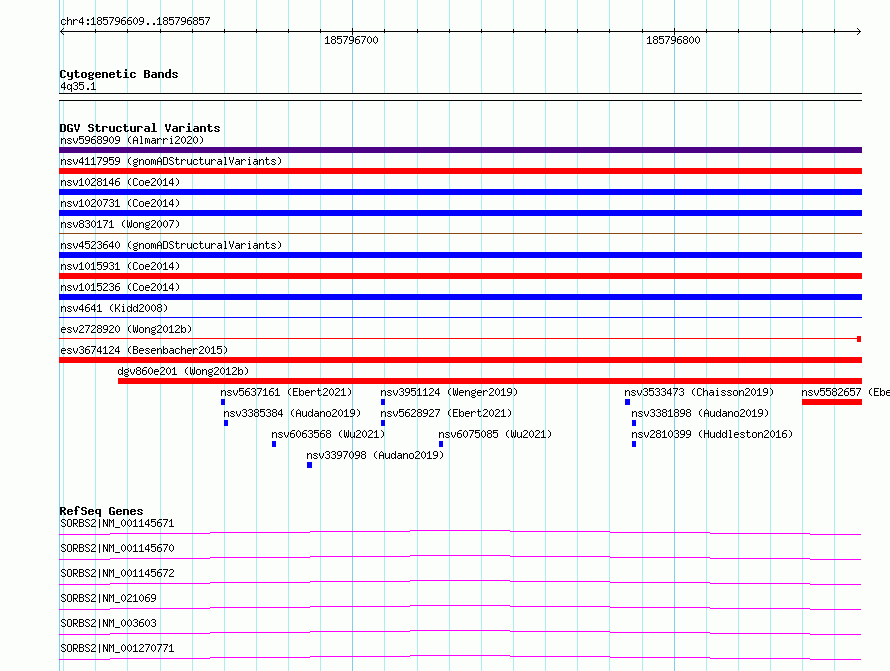Open SORBS2|NM_001270771 gene label
The height and width of the screenshot is (671, 890).
point(117,648)
